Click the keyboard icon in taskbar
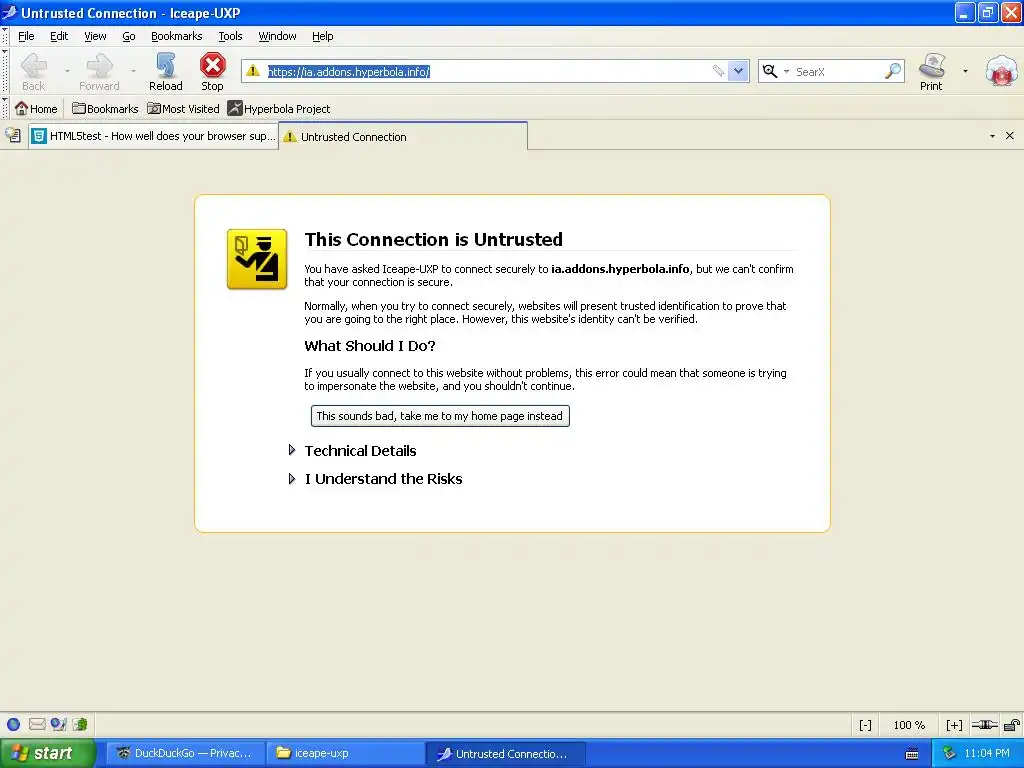 coord(912,754)
